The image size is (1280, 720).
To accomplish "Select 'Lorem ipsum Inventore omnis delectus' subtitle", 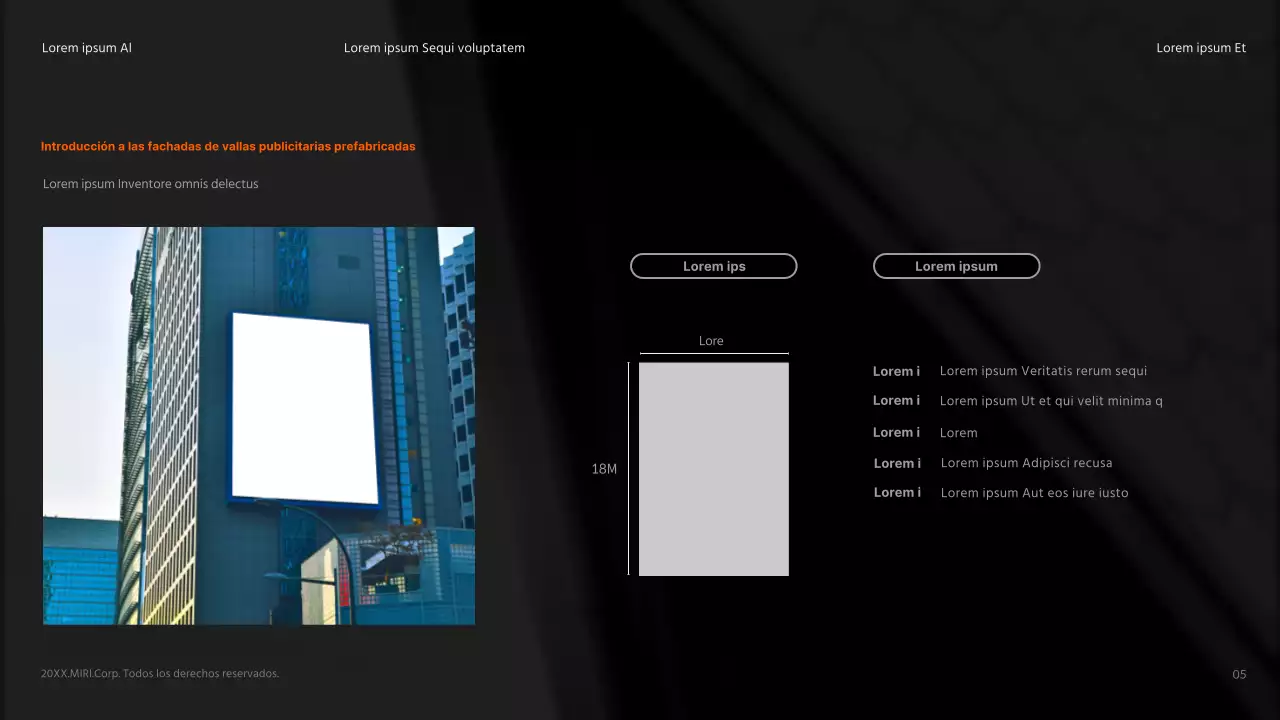I will pyautogui.click(x=150, y=184).
